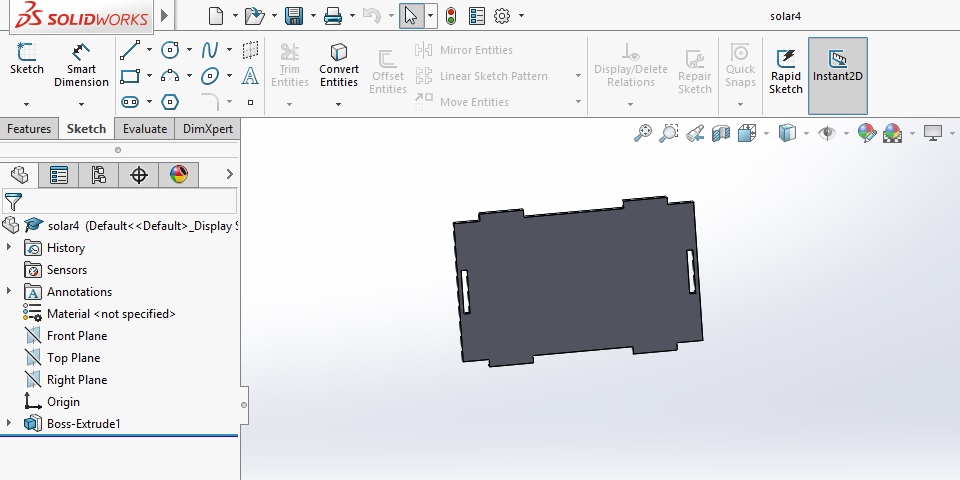
Task: Open the DimXpertManager tab icon
Action: pyautogui.click(x=139, y=175)
